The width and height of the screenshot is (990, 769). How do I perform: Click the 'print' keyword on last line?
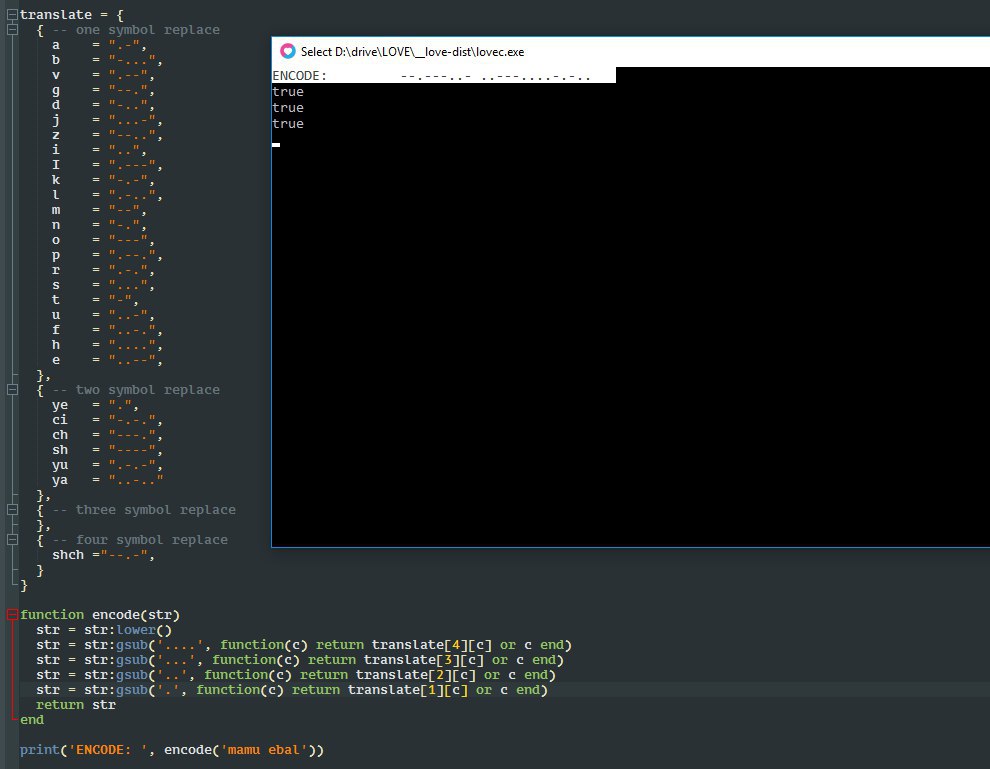pos(40,750)
